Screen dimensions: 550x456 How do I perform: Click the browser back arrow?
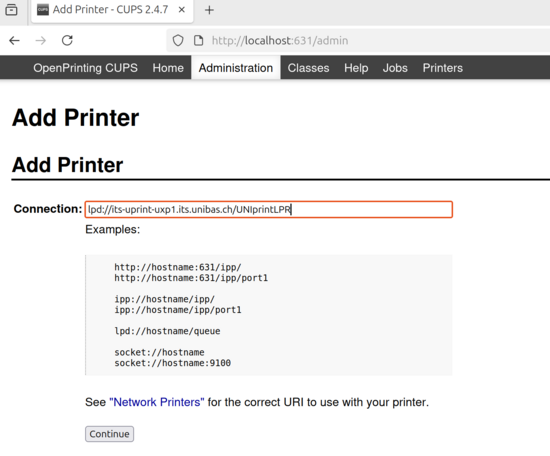tap(14, 41)
